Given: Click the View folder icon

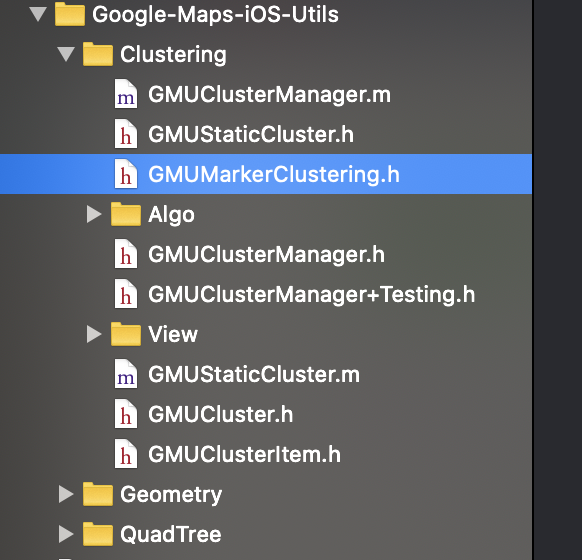Looking at the screenshot, I should 126,334.
